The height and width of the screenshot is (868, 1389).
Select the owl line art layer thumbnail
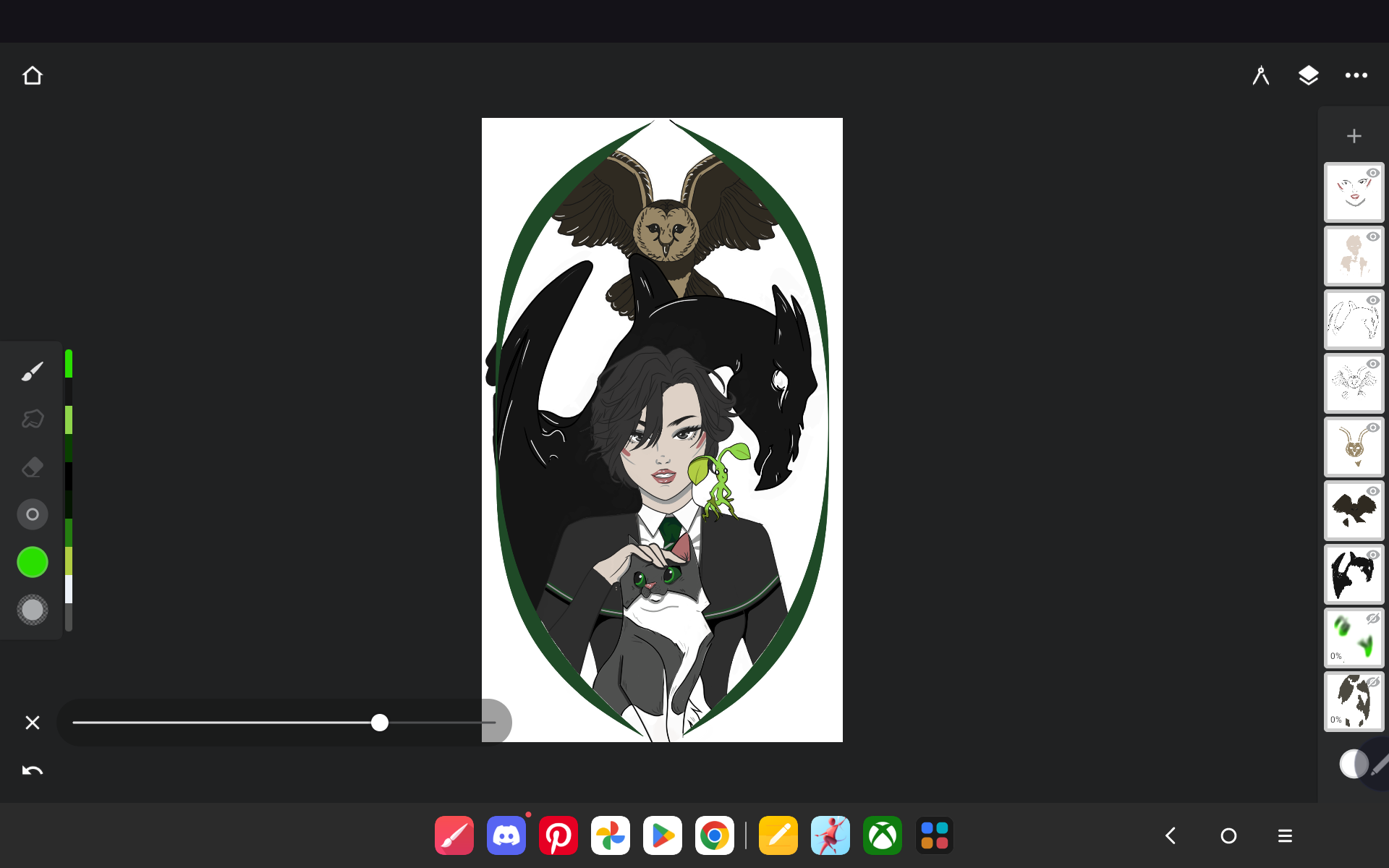click(1354, 383)
